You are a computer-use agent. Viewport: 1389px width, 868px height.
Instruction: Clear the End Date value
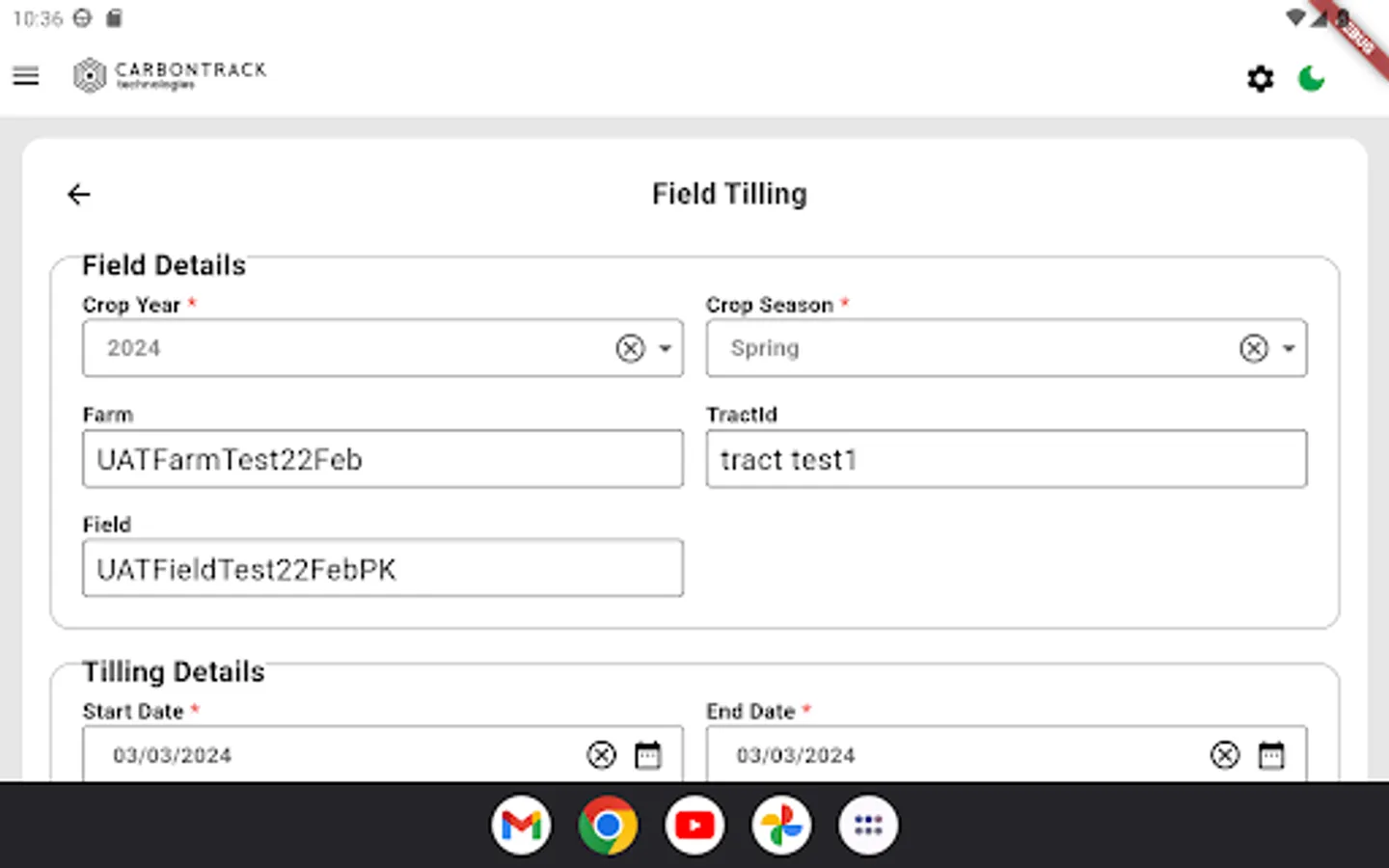coord(1225,755)
